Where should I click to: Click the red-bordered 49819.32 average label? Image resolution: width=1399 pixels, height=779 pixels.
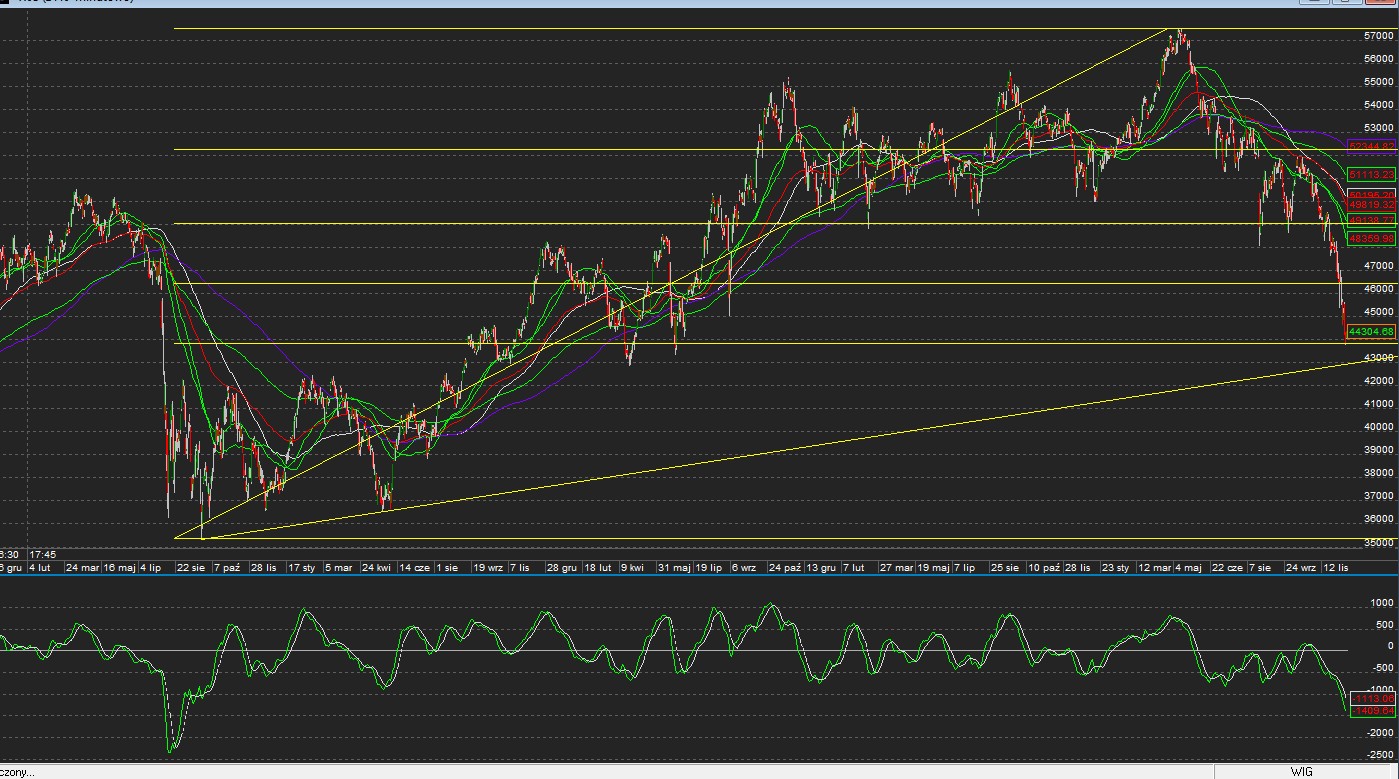click(1371, 205)
